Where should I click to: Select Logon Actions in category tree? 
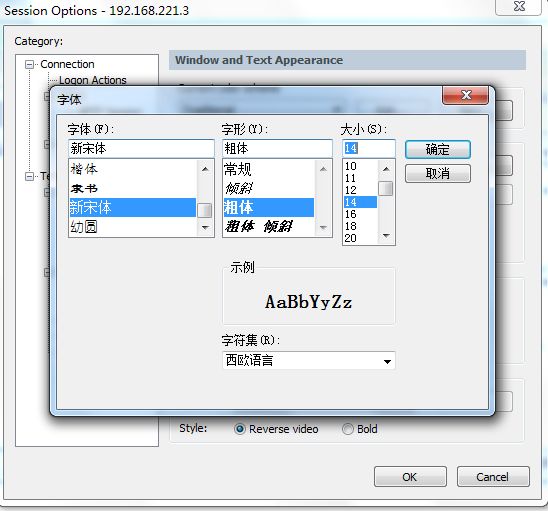93,80
